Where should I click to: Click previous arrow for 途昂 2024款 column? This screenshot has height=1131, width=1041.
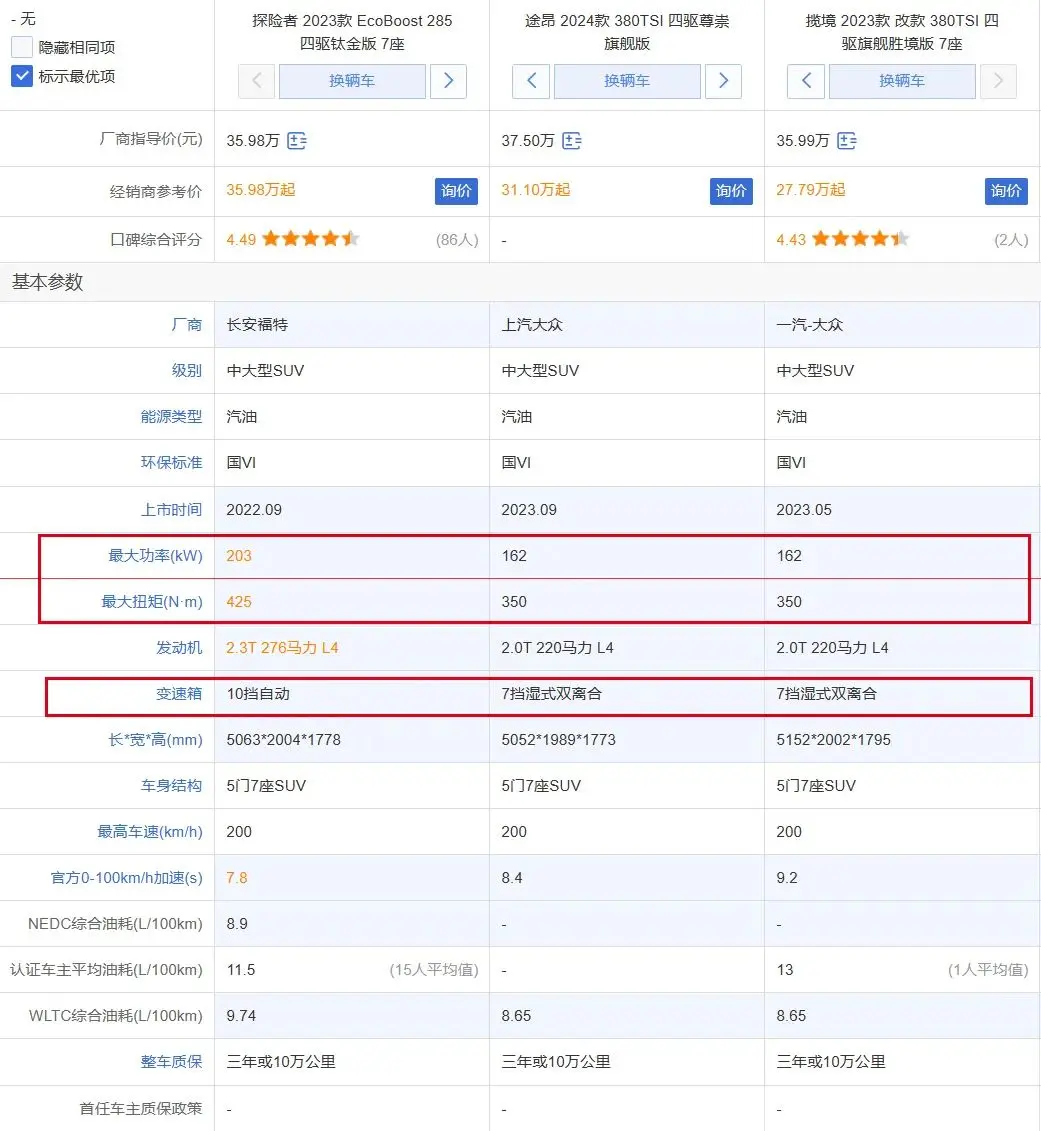click(531, 81)
